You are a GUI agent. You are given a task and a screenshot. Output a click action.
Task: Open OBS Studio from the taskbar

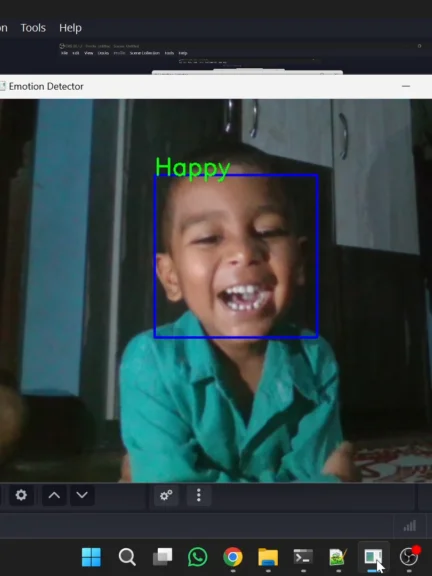(408, 557)
